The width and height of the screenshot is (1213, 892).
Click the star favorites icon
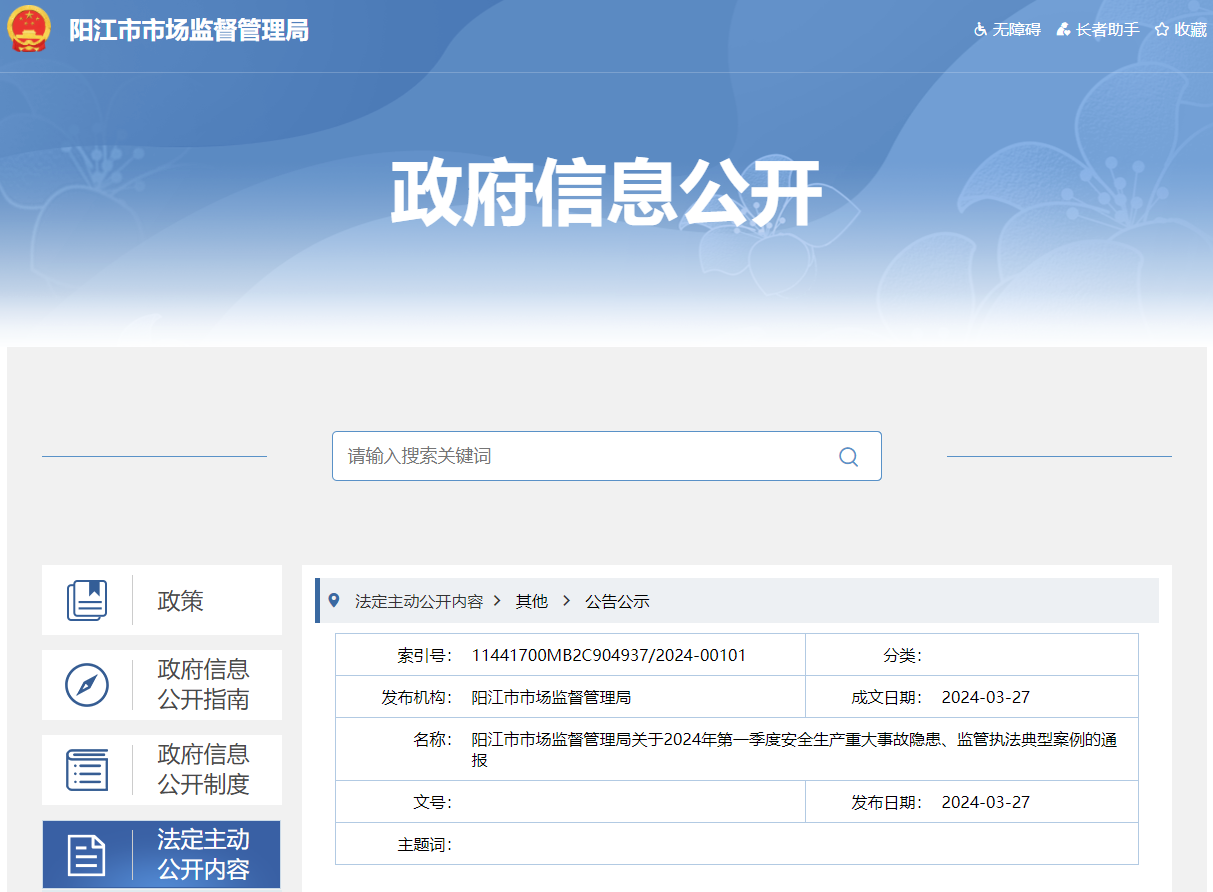point(1162,30)
